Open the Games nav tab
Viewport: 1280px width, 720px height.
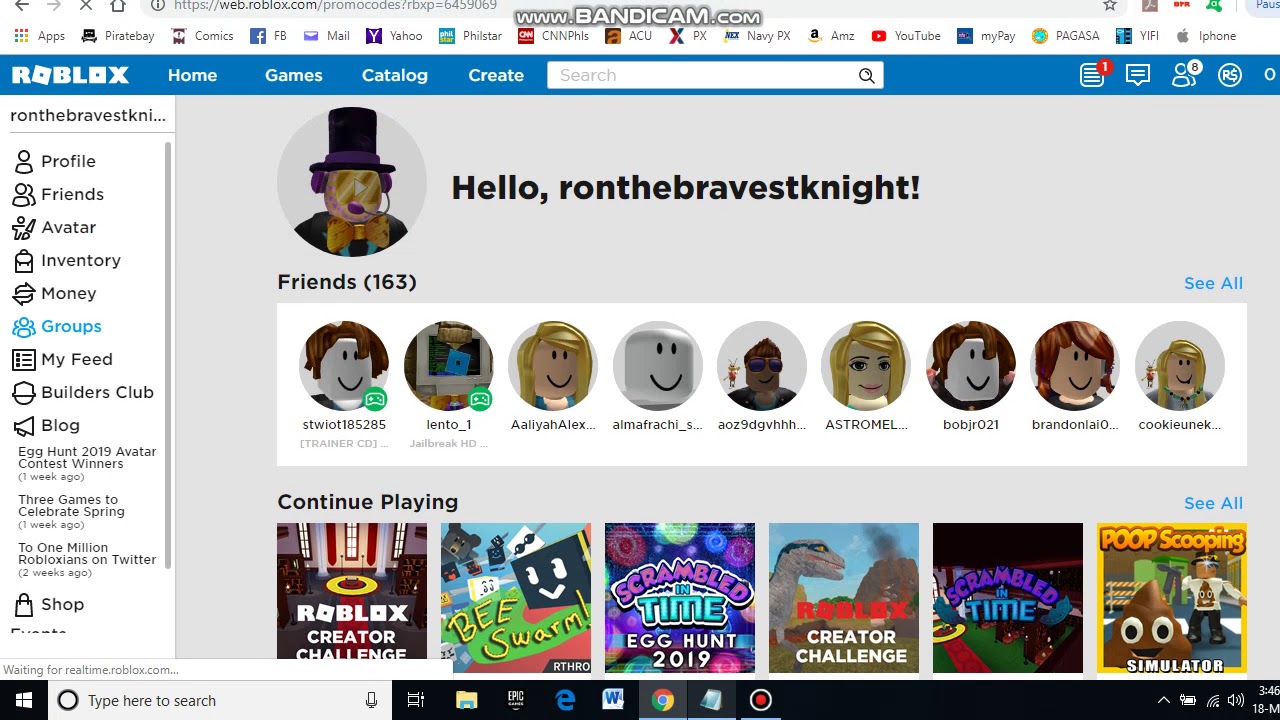tap(293, 75)
